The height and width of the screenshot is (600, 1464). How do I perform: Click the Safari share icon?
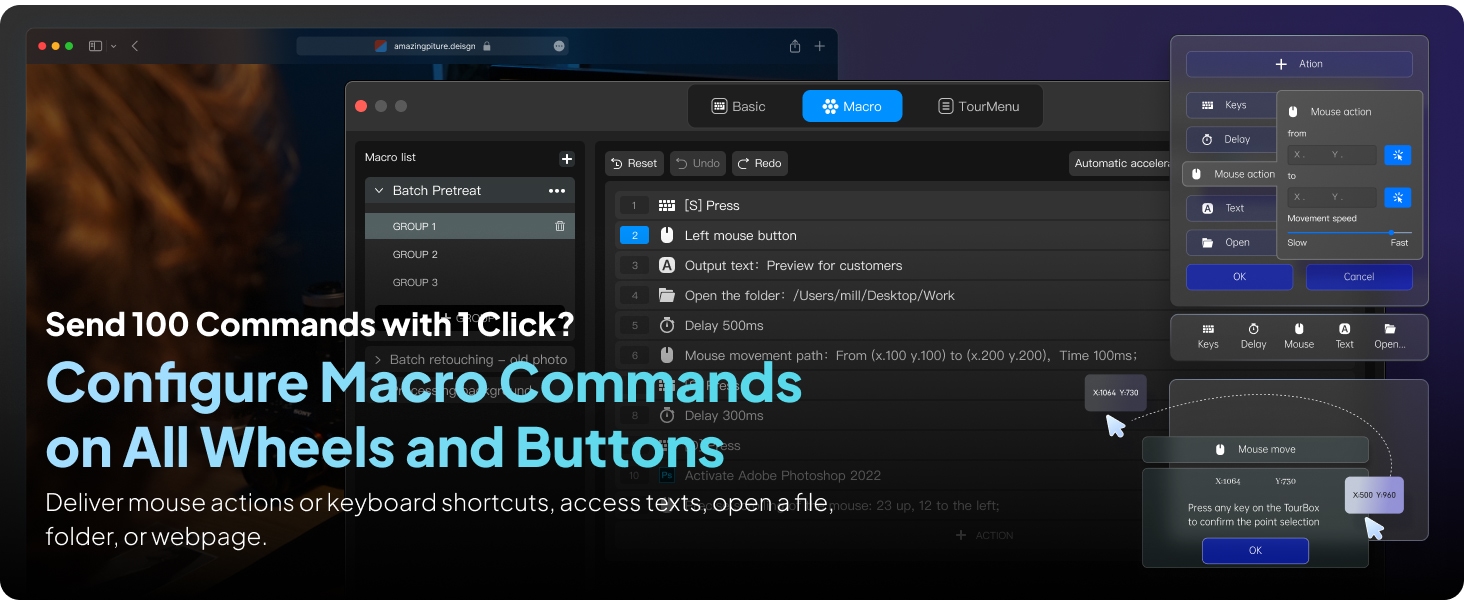(x=795, y=46)
